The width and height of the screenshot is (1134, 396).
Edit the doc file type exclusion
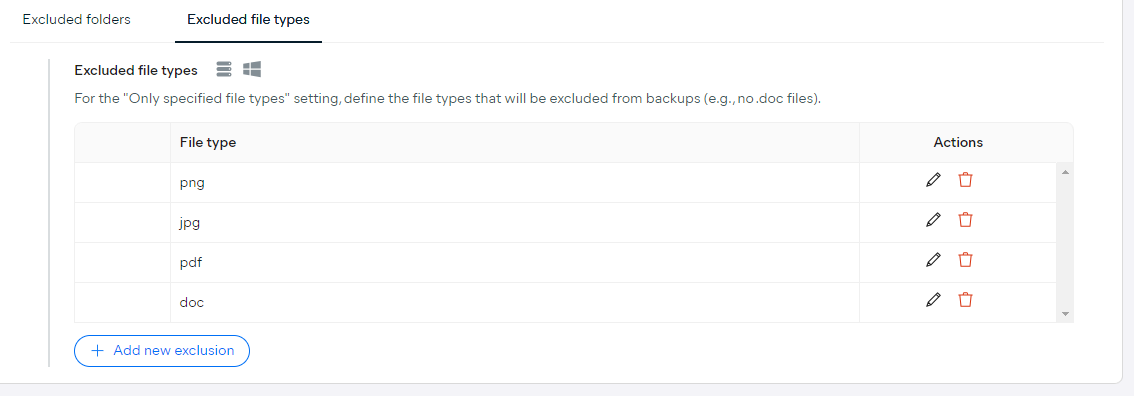pos(934,299)
